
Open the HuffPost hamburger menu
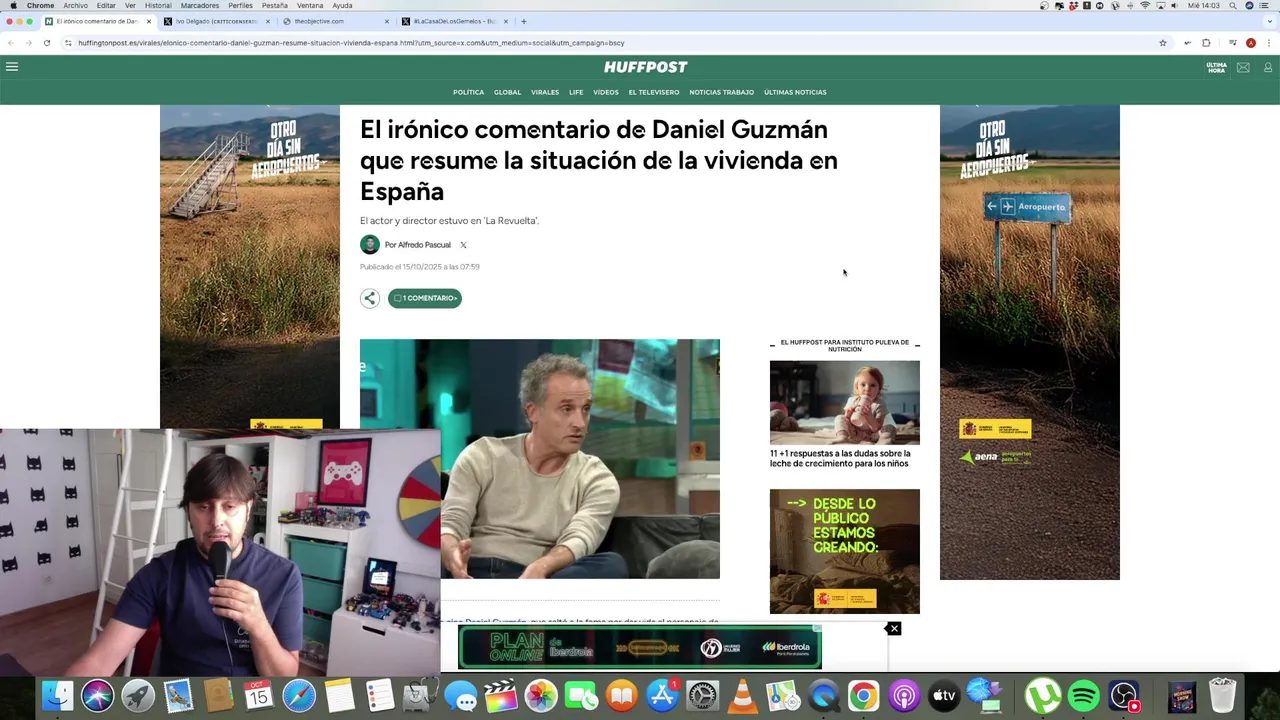point(12,67)
